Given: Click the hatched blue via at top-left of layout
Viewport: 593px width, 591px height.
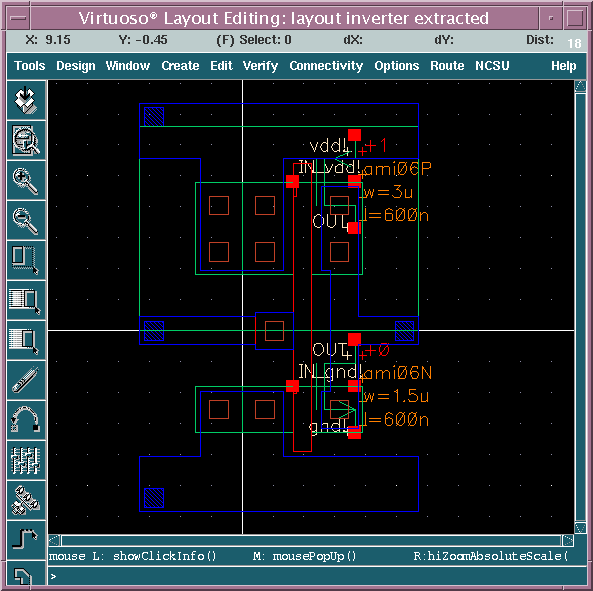Looking at the screenshot, I should 154,116.
